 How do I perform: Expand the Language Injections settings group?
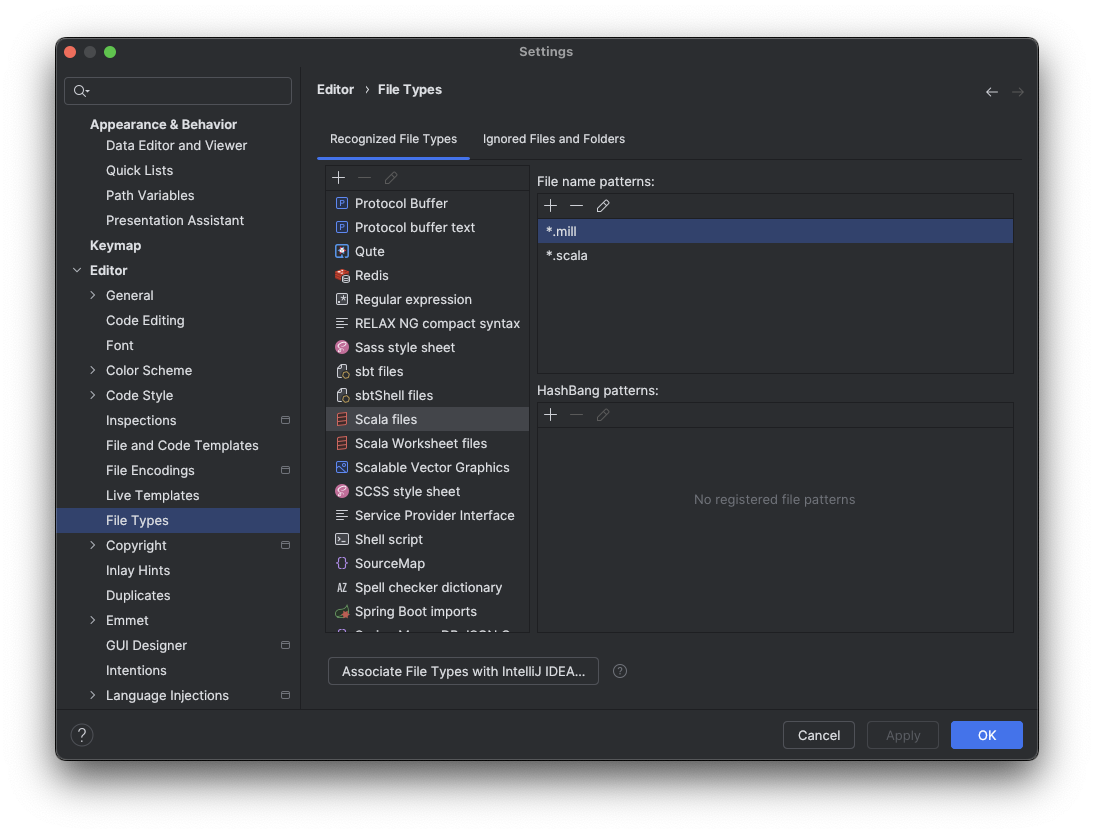pos(91,695)
